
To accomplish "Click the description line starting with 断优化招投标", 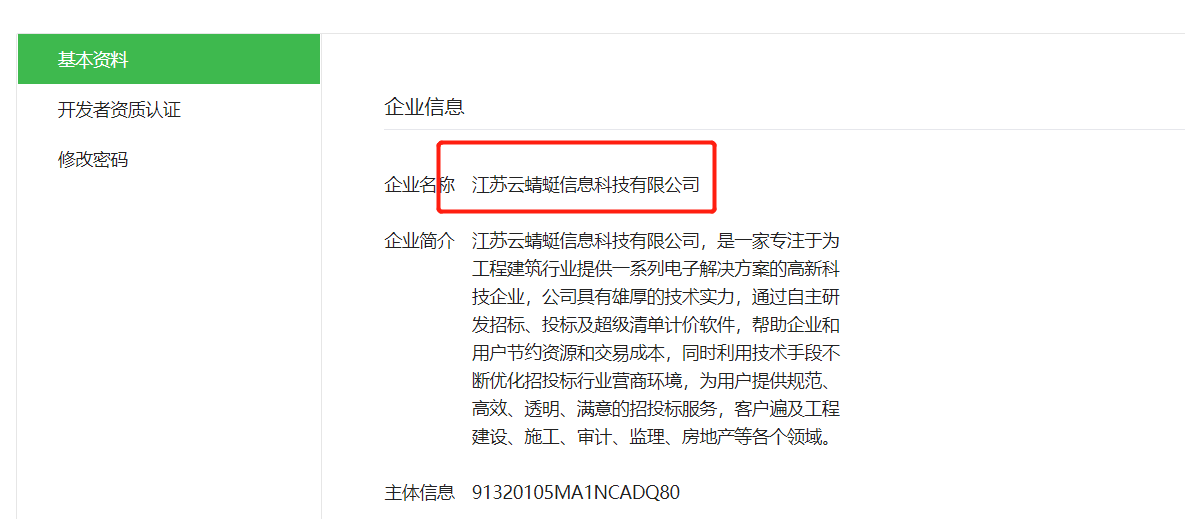I will 655,381.
